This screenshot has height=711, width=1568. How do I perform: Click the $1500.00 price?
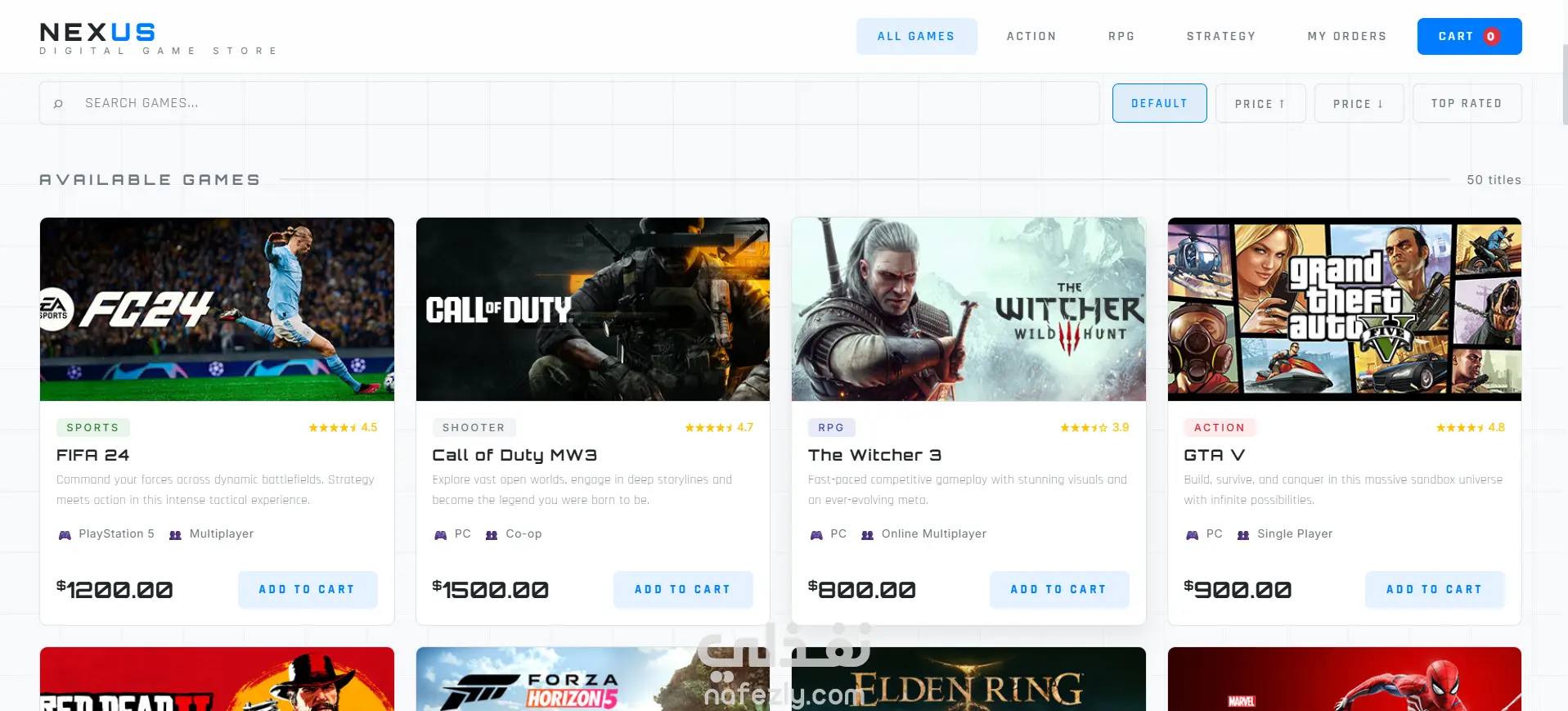coord(491,589)
